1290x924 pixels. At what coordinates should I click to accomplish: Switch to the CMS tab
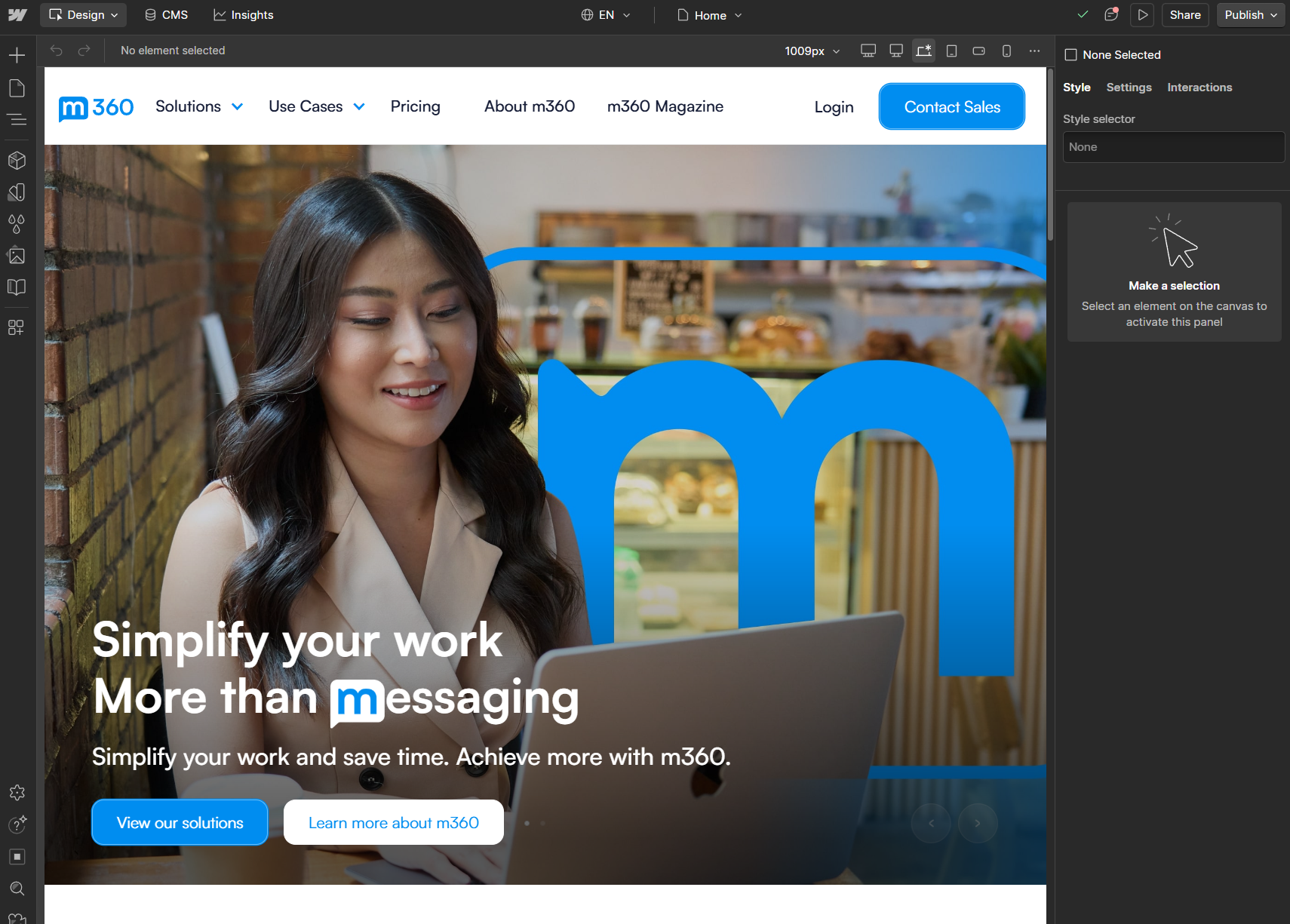[167, 15]
